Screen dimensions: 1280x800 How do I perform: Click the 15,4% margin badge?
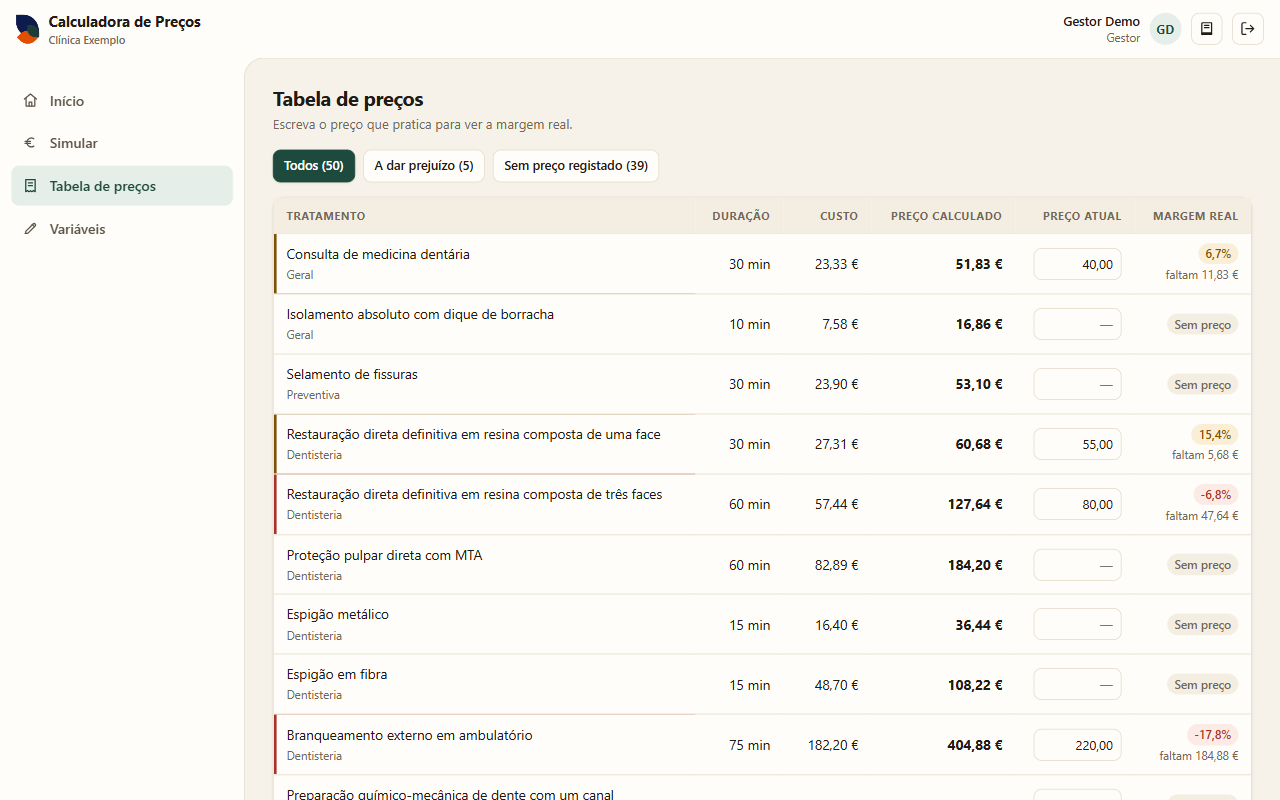[1214, 434]
